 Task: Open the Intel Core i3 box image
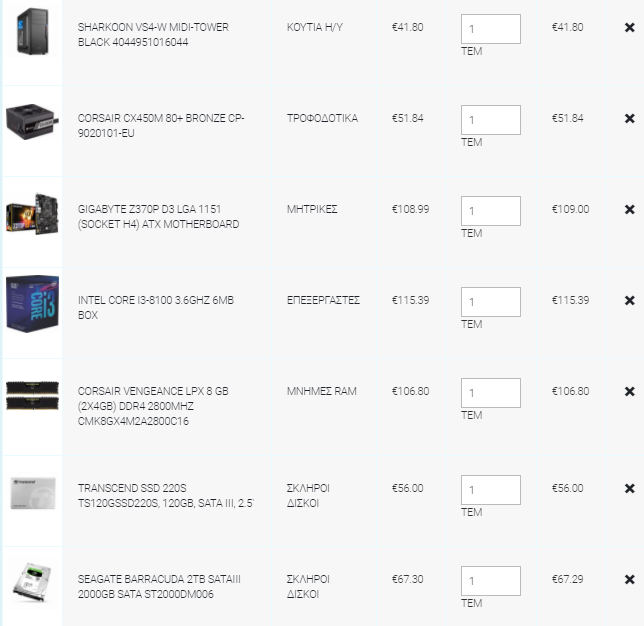[32, 304]
